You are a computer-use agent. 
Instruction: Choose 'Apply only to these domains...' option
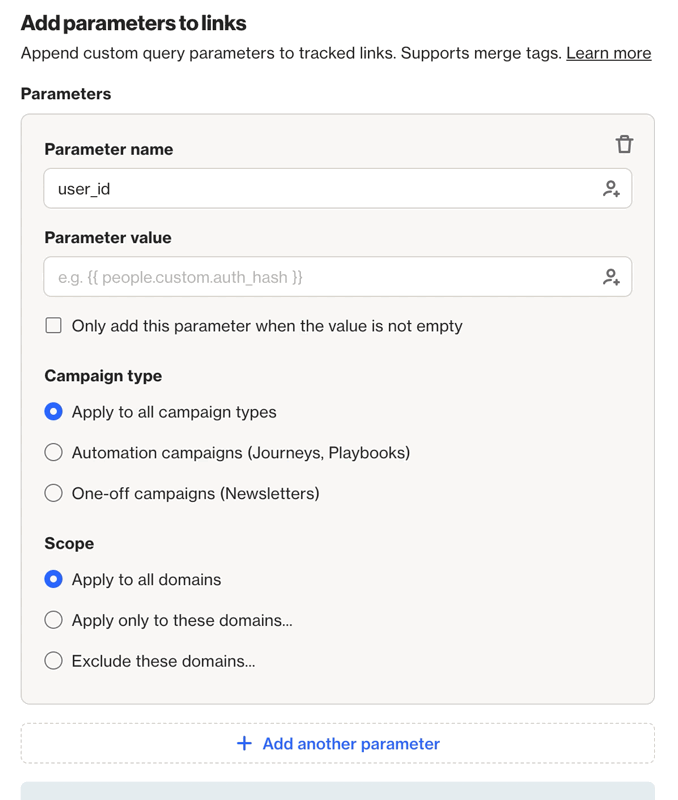(54, 620)
